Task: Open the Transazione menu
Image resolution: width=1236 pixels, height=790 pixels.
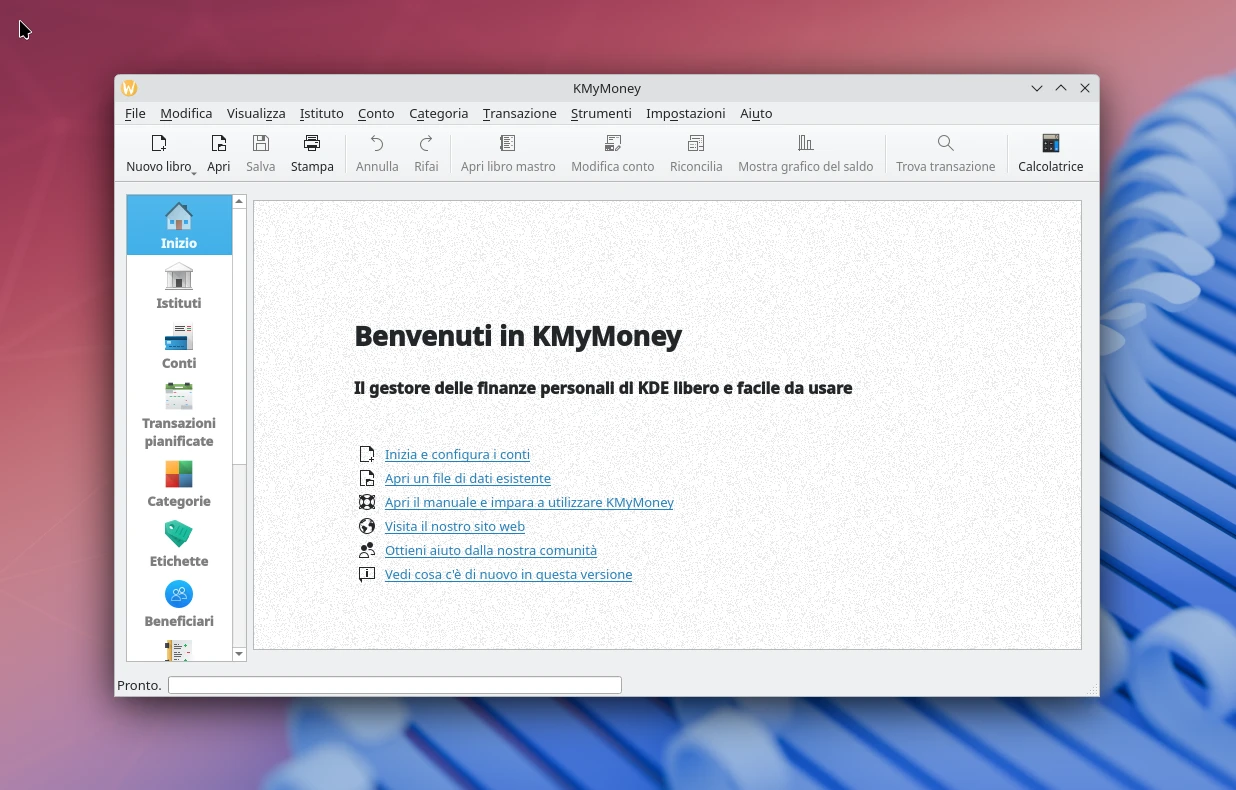Action: coord(519,113)
